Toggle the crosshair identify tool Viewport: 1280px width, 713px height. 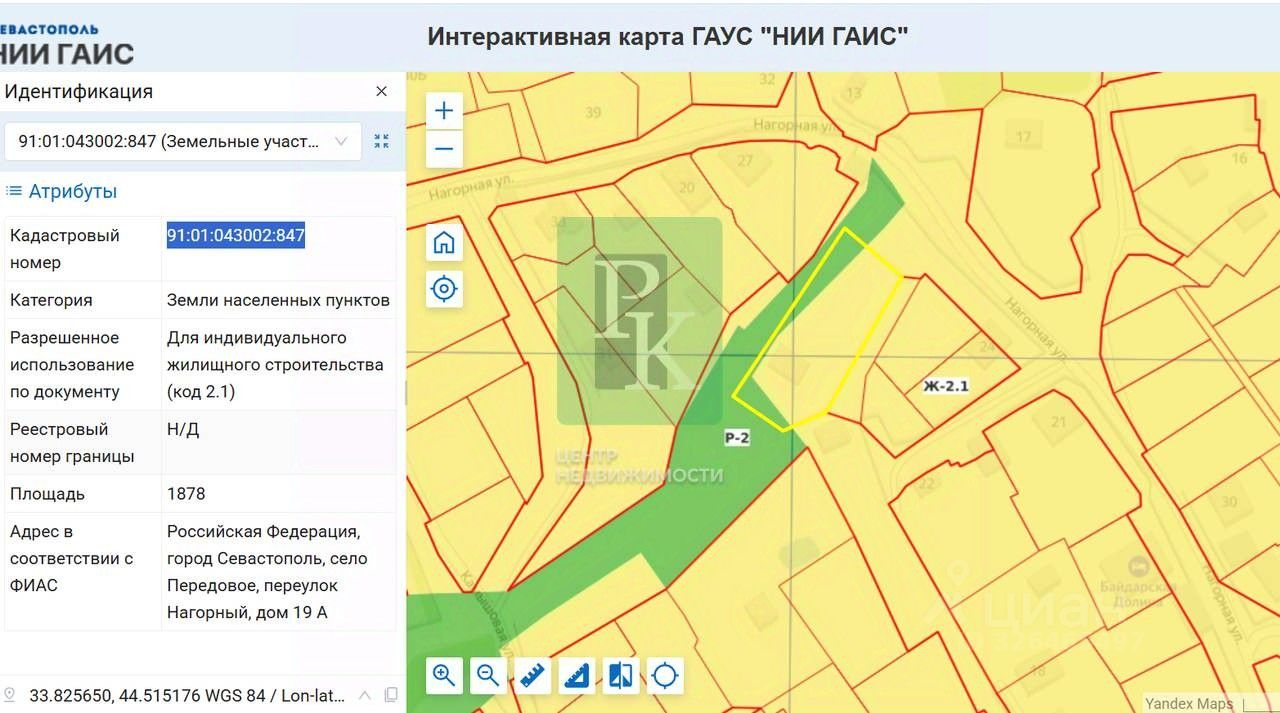pyautogui.click(x=665, y=675)
